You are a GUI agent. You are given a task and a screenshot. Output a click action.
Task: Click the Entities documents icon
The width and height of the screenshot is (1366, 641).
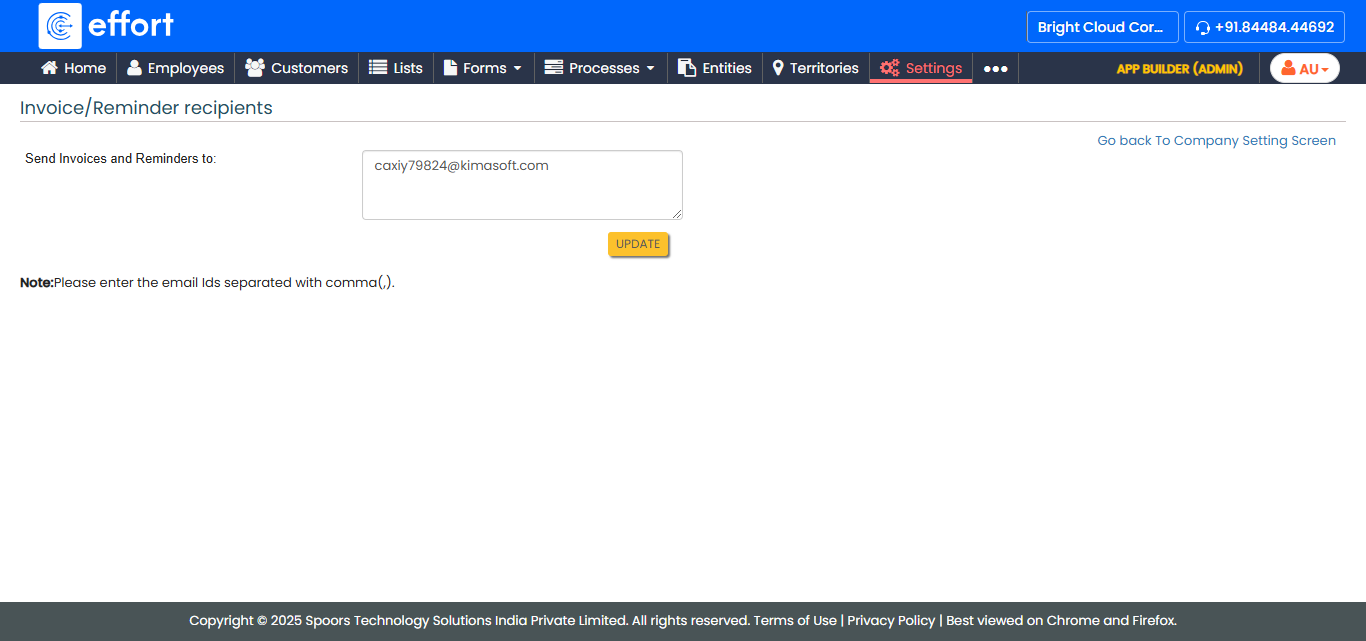pyautogui.click(x=687, y=68)
